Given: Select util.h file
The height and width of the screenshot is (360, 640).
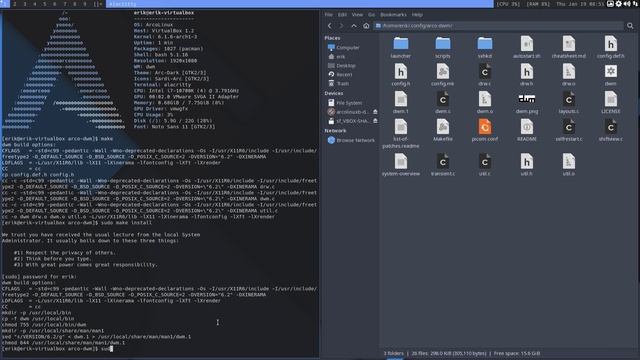Looking at the screenshot, I should pyautogui.click(x=527, y=165).
